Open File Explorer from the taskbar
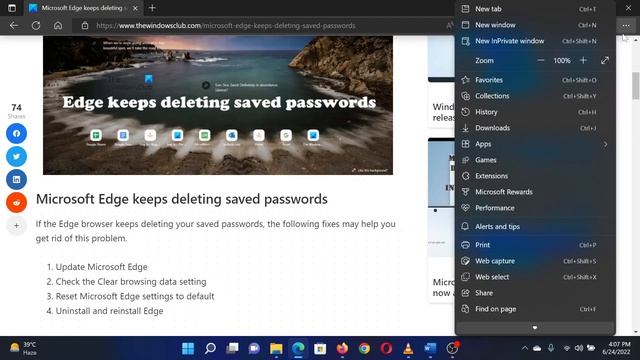The height and width of the screenshot is (360, 640). (x=276, y=348)
